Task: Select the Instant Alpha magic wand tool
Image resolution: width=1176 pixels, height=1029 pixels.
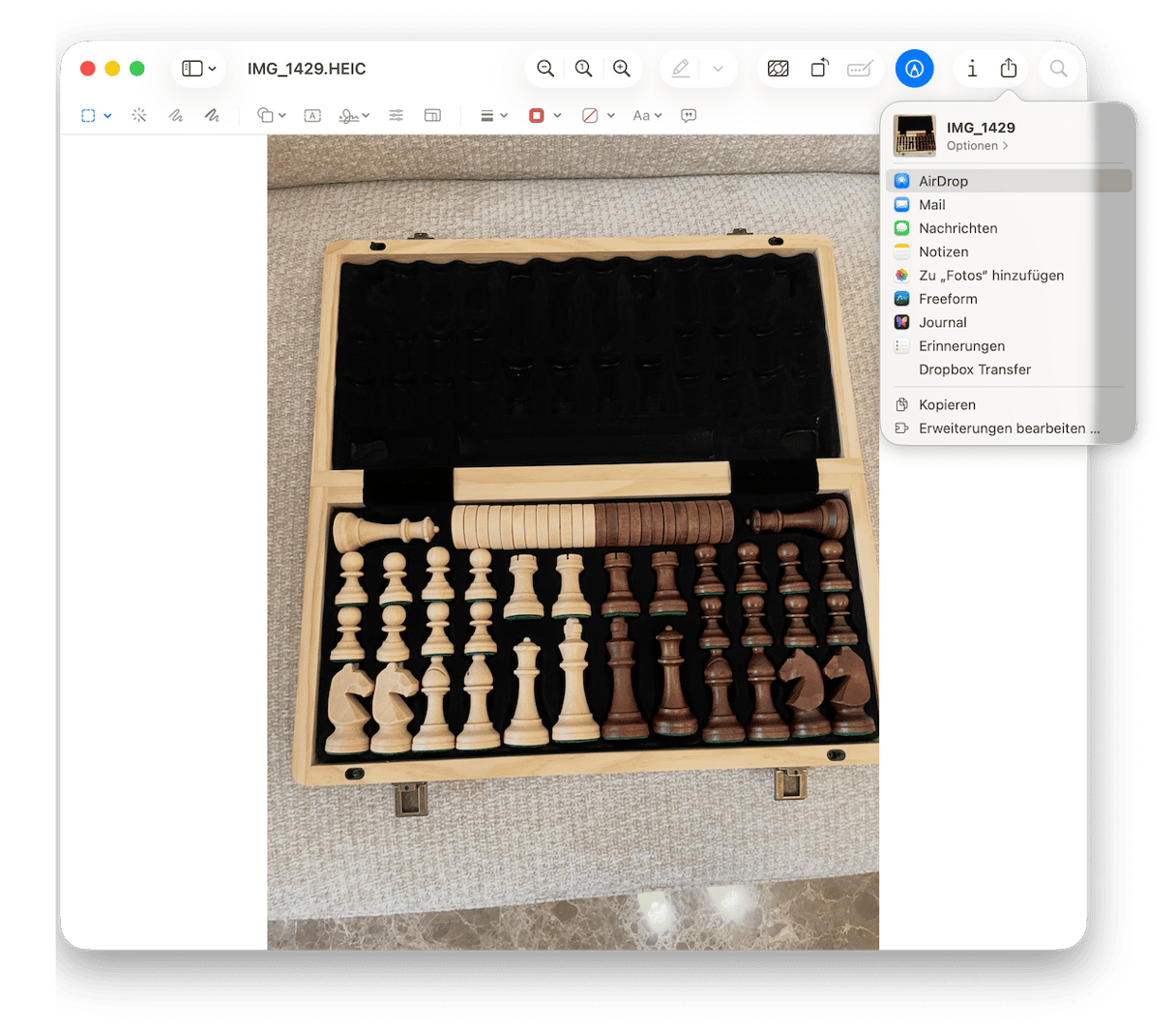Action: (x=139, y=115)
